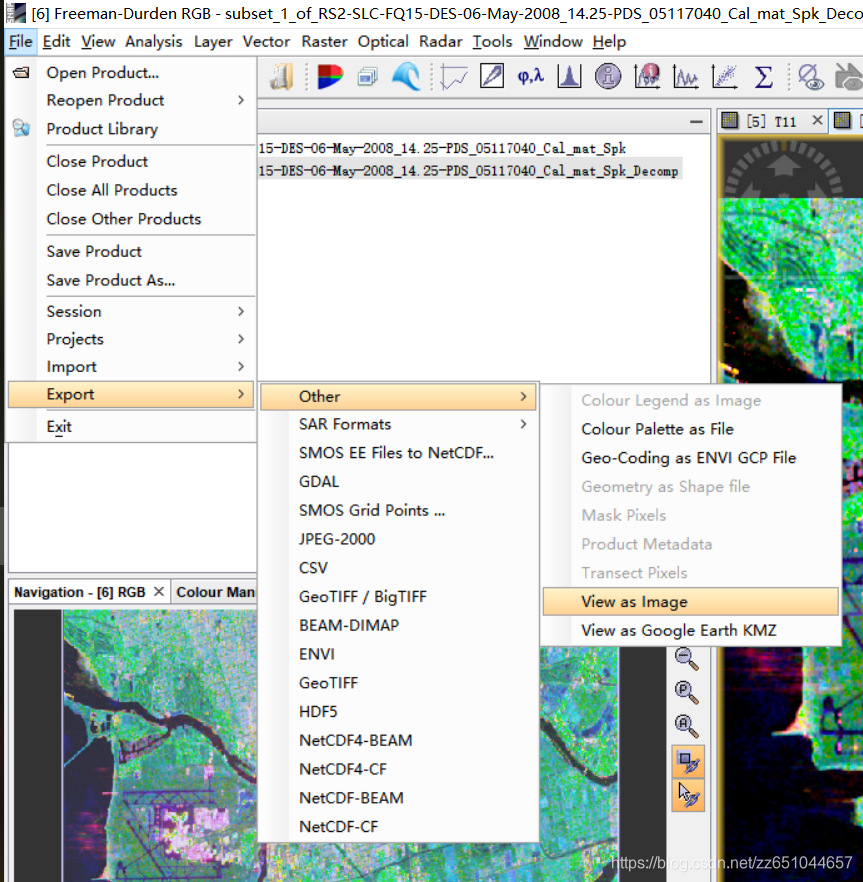Click the Product Library menu icon
The height and width of the screenshot is (882, 863).
(21, 128)
